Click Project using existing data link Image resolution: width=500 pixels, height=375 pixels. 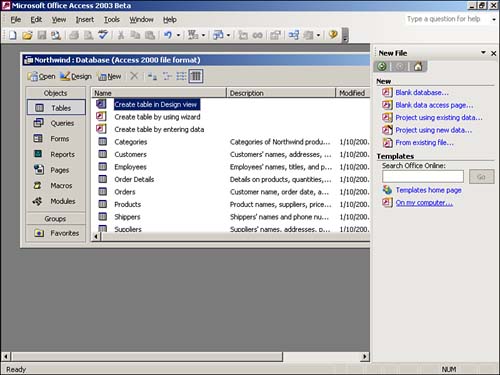[439, 117]
